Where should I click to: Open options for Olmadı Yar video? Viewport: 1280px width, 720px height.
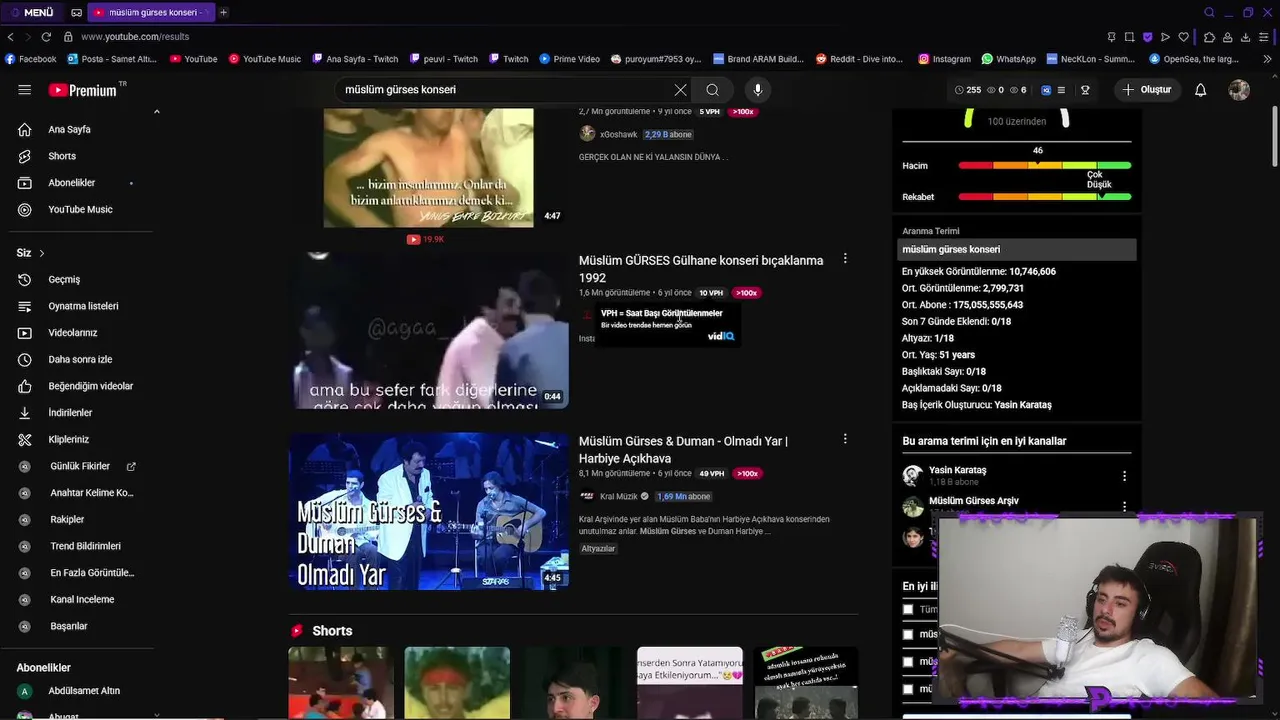coord(845,439)
